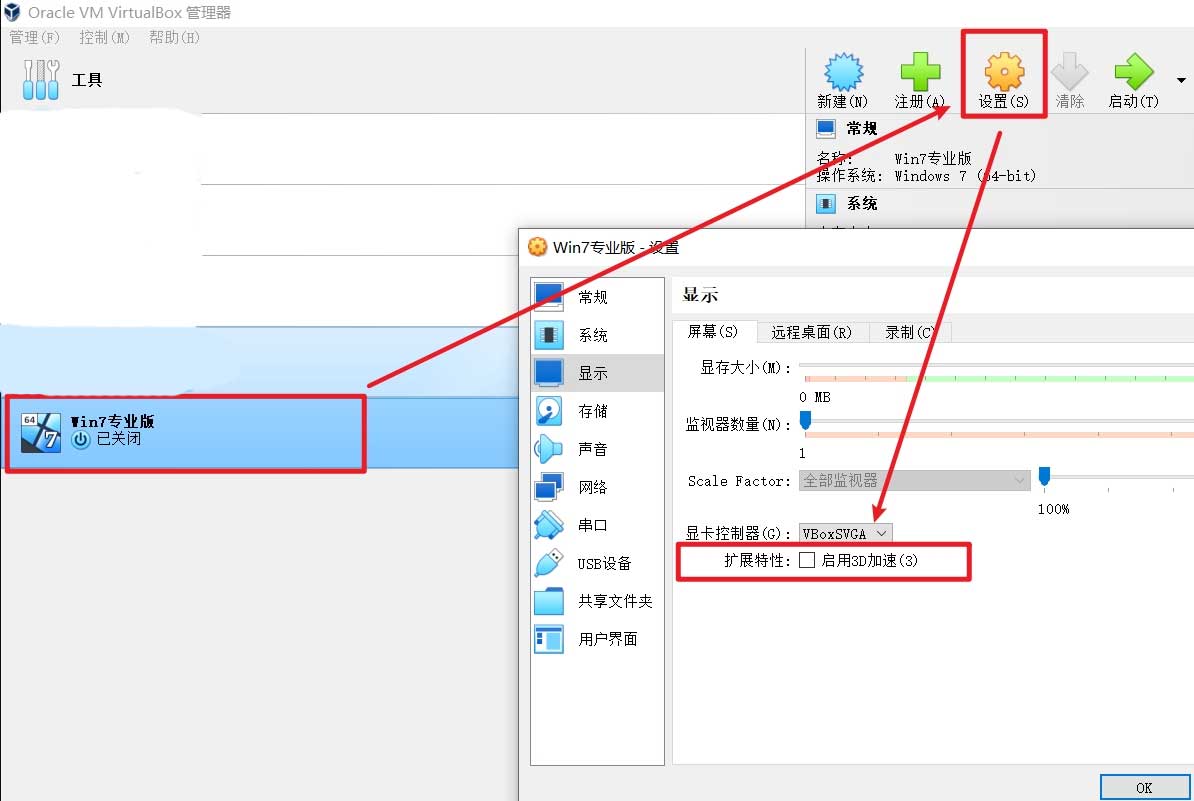Open 串口 category in settings sidebar
Screen dimensions: 1194x801
click(x=597, y=525)
